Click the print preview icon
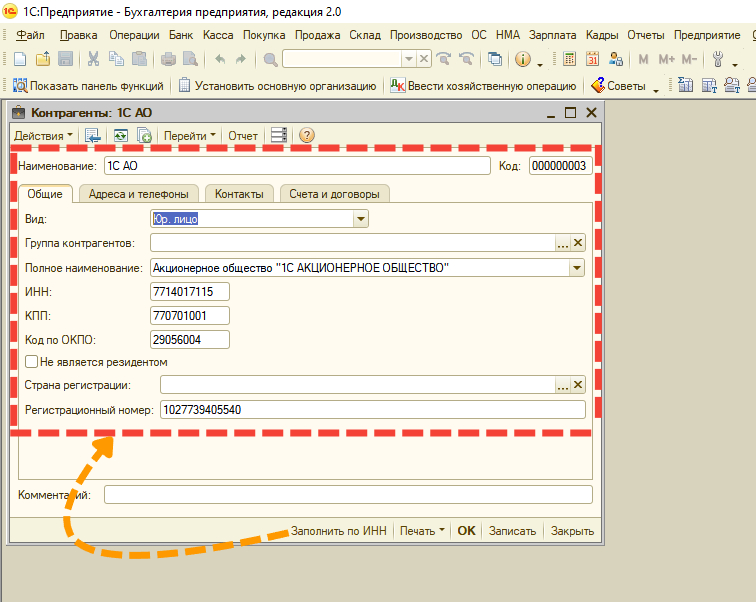The image size is (756, 602). point(191,59)
